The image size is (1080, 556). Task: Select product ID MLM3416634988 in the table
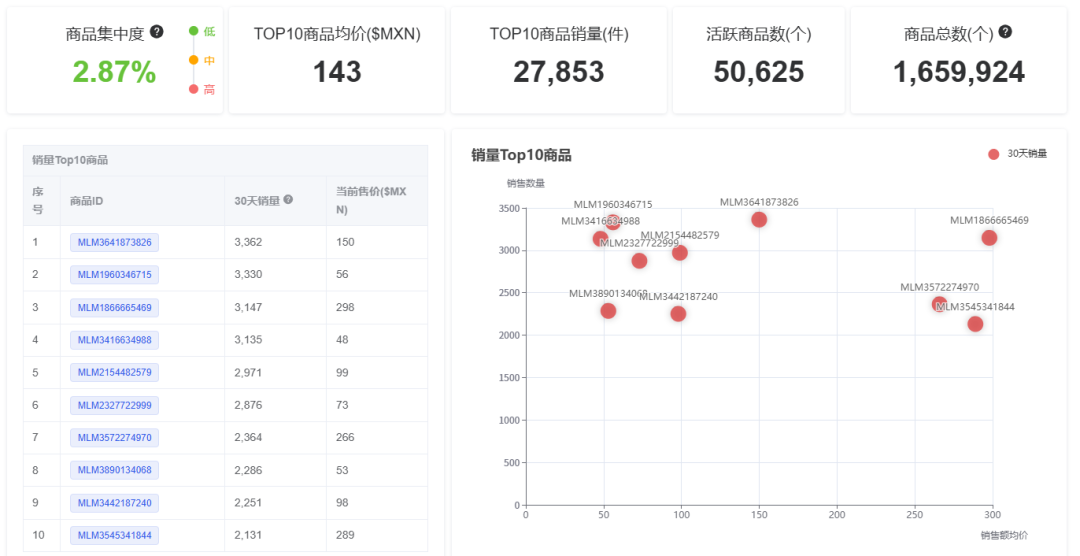(114, 340)
